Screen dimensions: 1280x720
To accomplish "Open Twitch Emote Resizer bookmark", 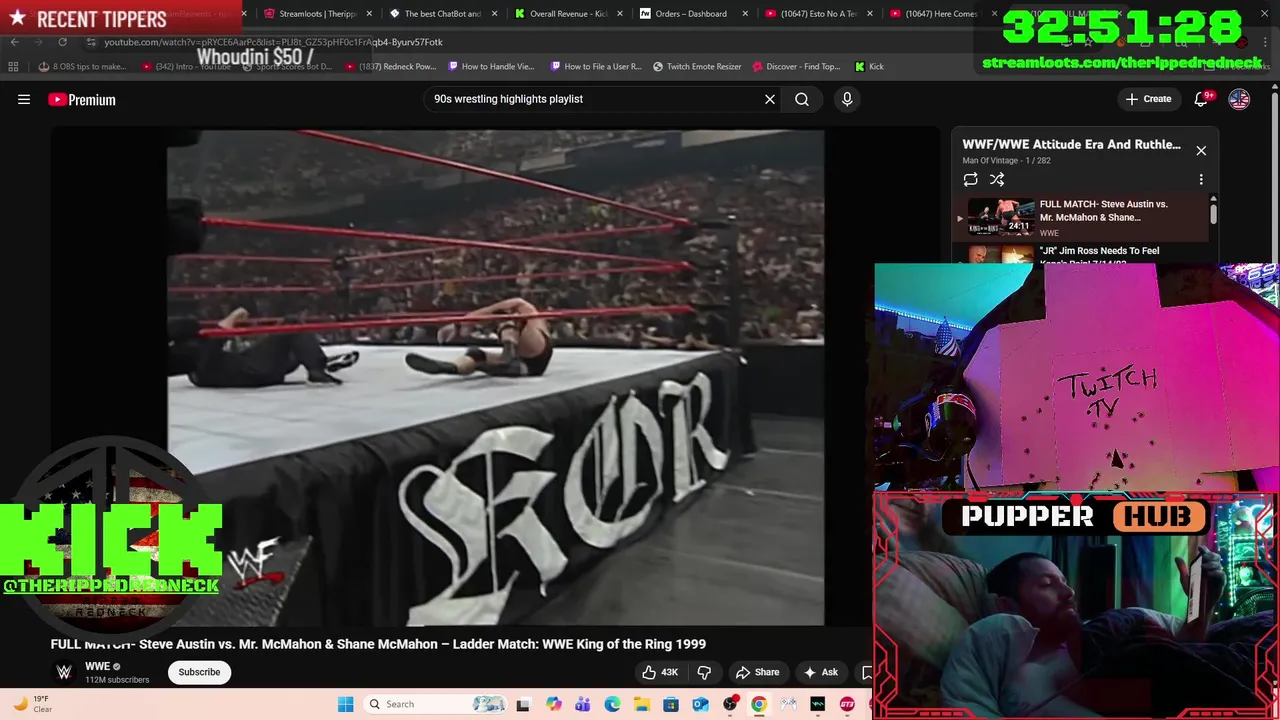I will click(x=697, y=66).
